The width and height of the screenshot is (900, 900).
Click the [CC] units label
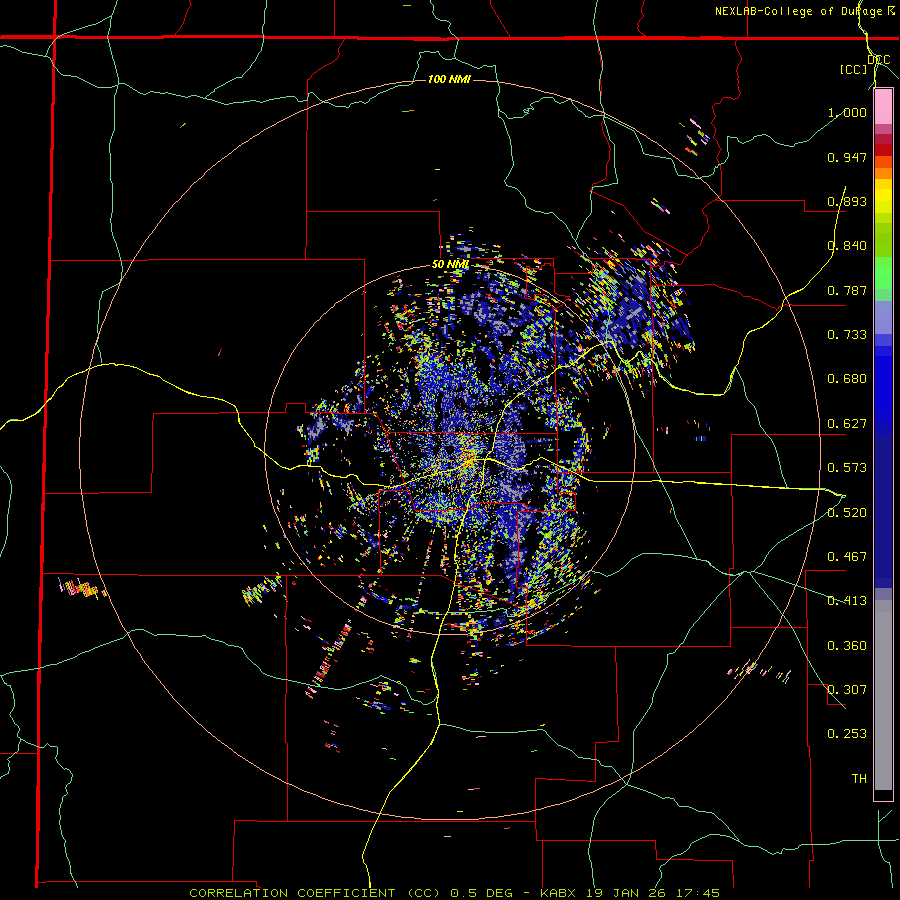[854, 69]
